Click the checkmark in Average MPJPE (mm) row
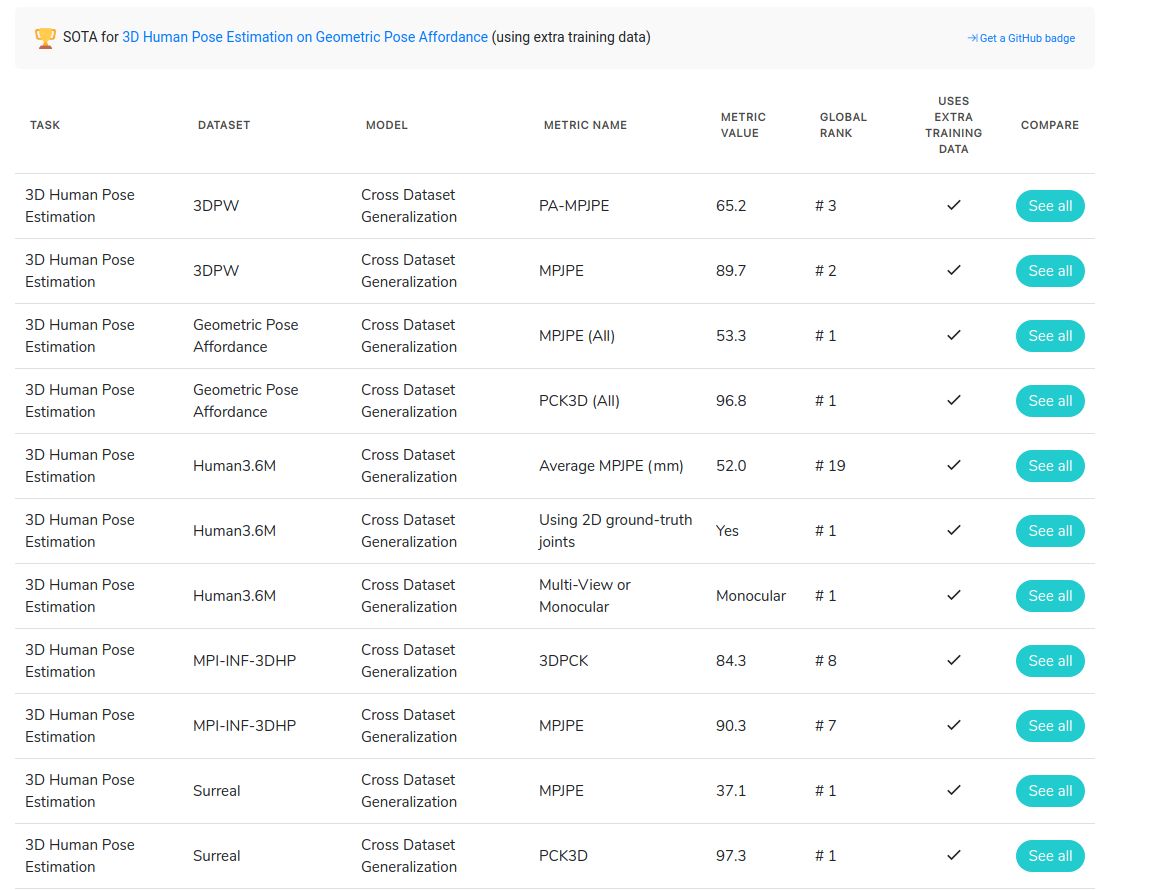Viewport: 1162px width, 890px height. click(x=954, y=465)
